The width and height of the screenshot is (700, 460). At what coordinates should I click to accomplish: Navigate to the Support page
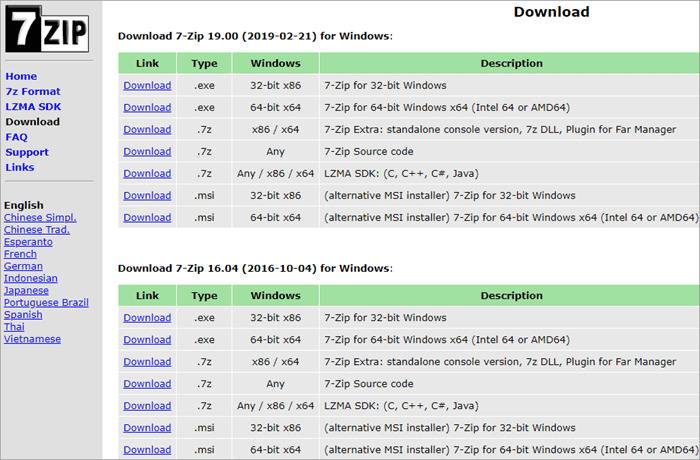(26, 152)
